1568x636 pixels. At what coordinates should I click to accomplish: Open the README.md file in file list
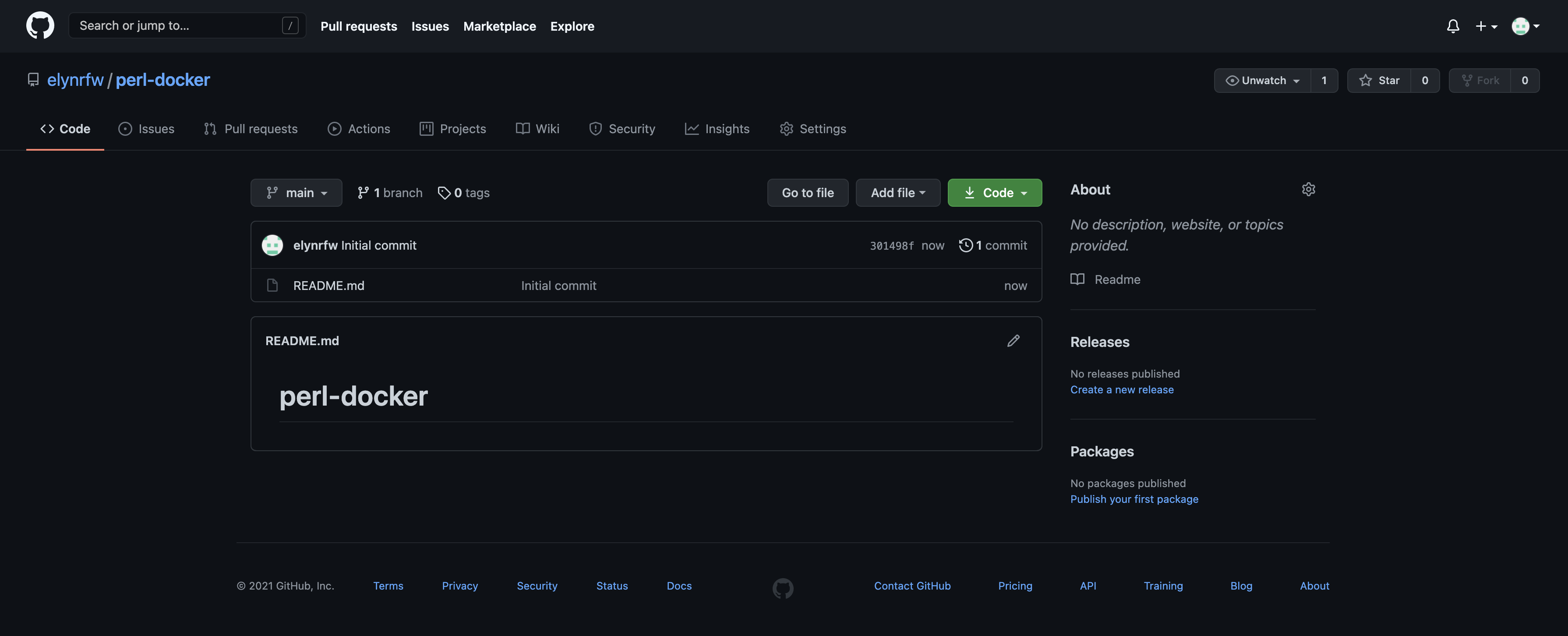coord(328,286)
